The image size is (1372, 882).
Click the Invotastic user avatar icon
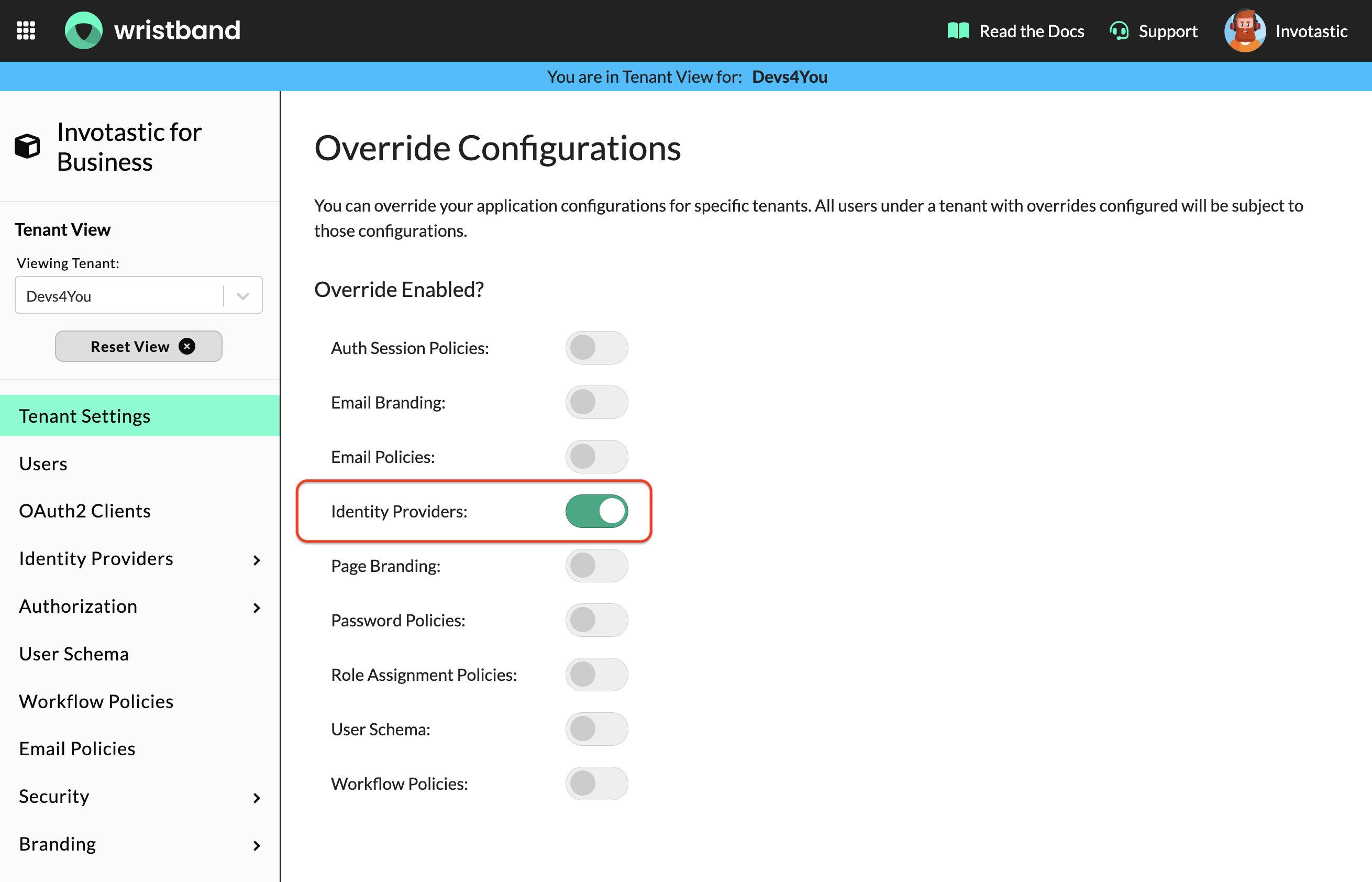coord(1245,29)
